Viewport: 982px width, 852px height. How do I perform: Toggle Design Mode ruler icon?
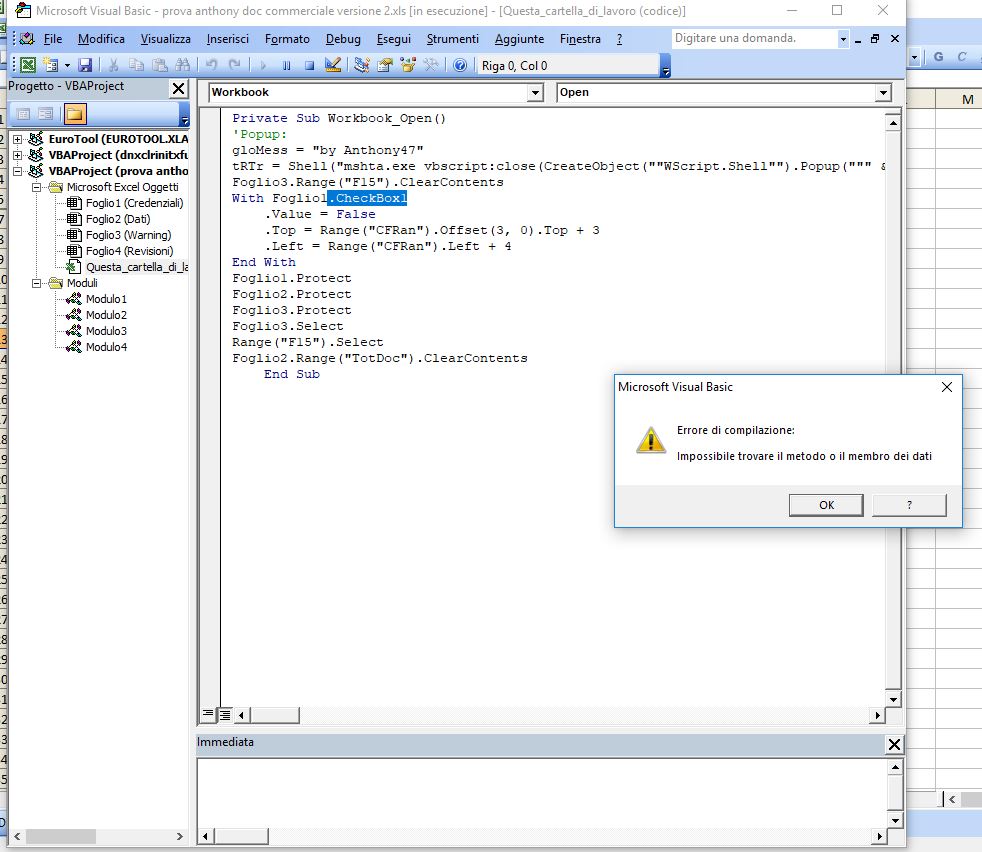(333, 65)
